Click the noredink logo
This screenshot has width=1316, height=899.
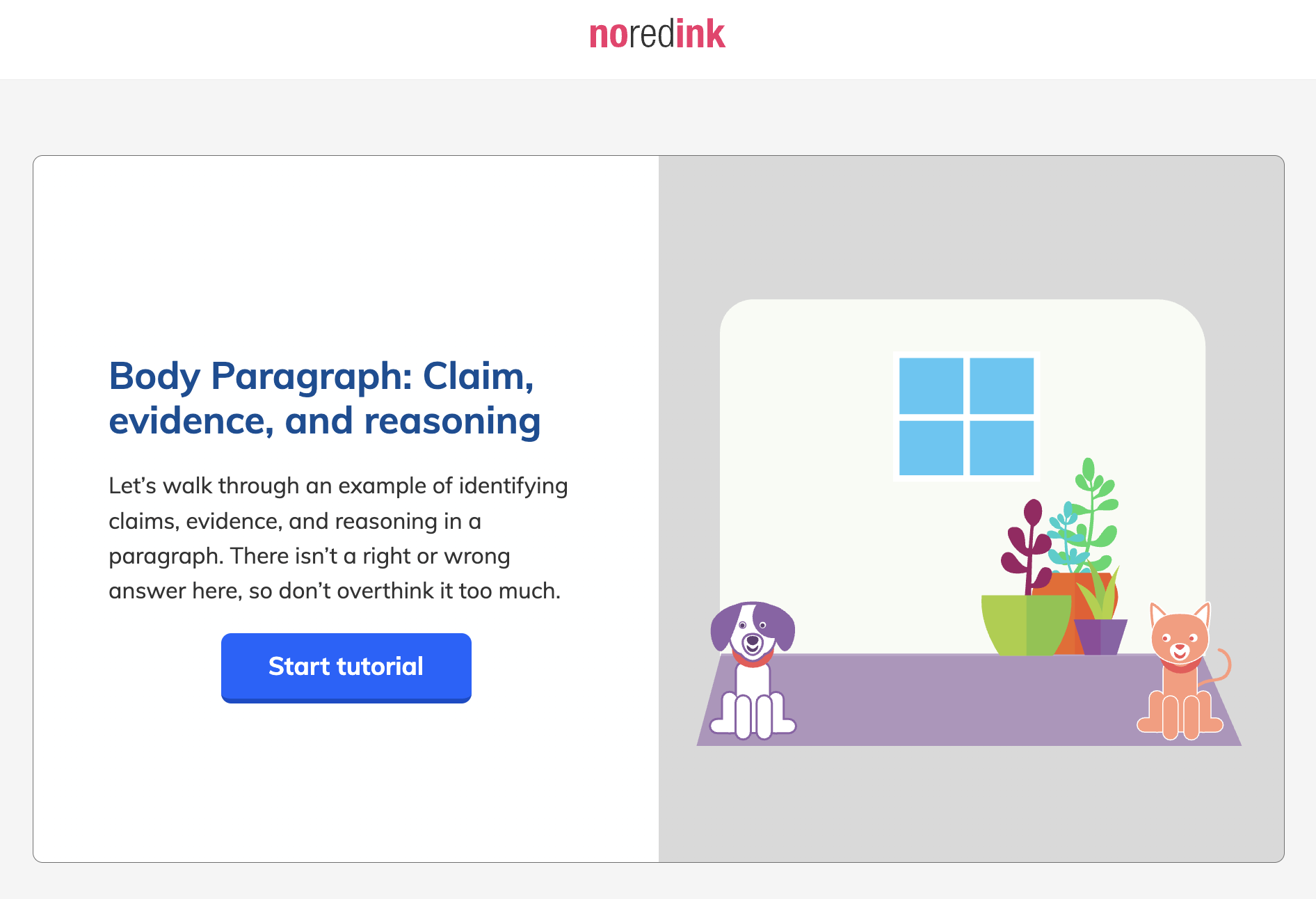pos(657,35)
